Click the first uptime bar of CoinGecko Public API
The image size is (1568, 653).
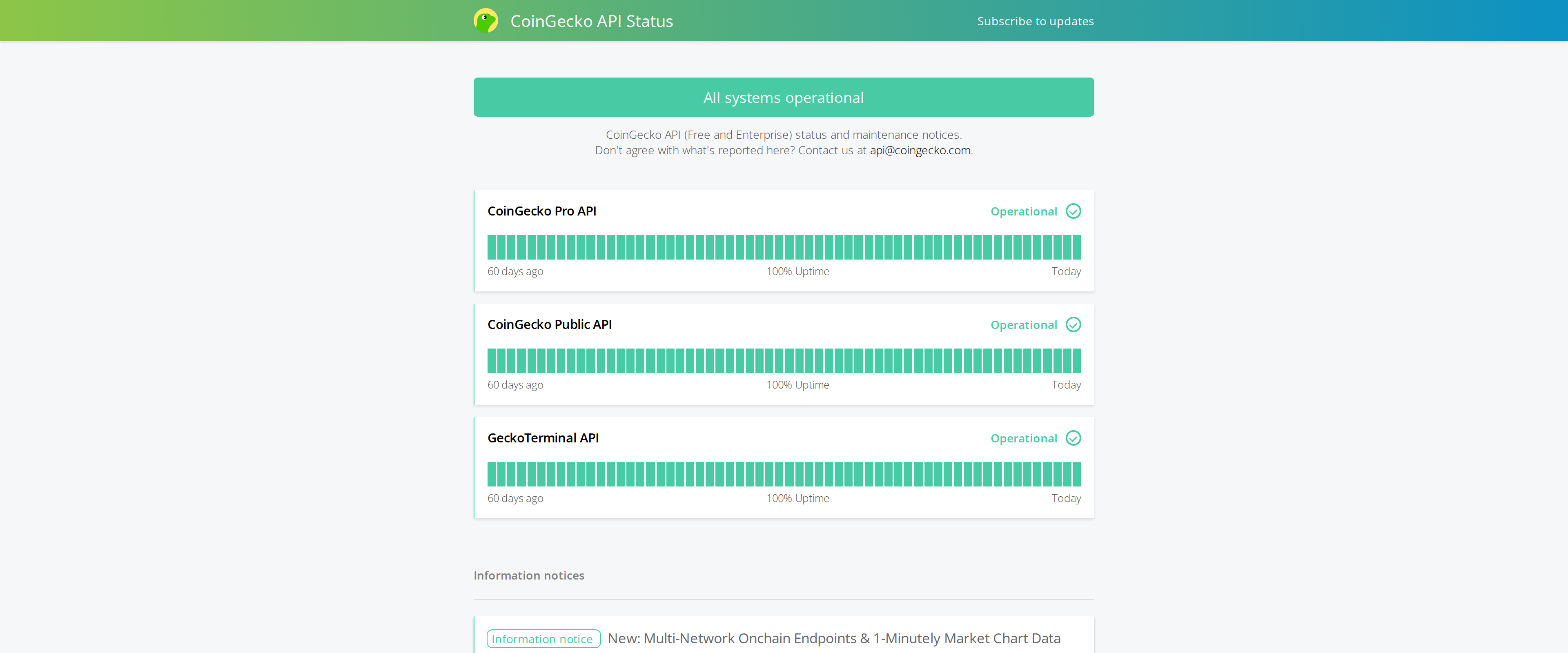[x=491, y=361]
